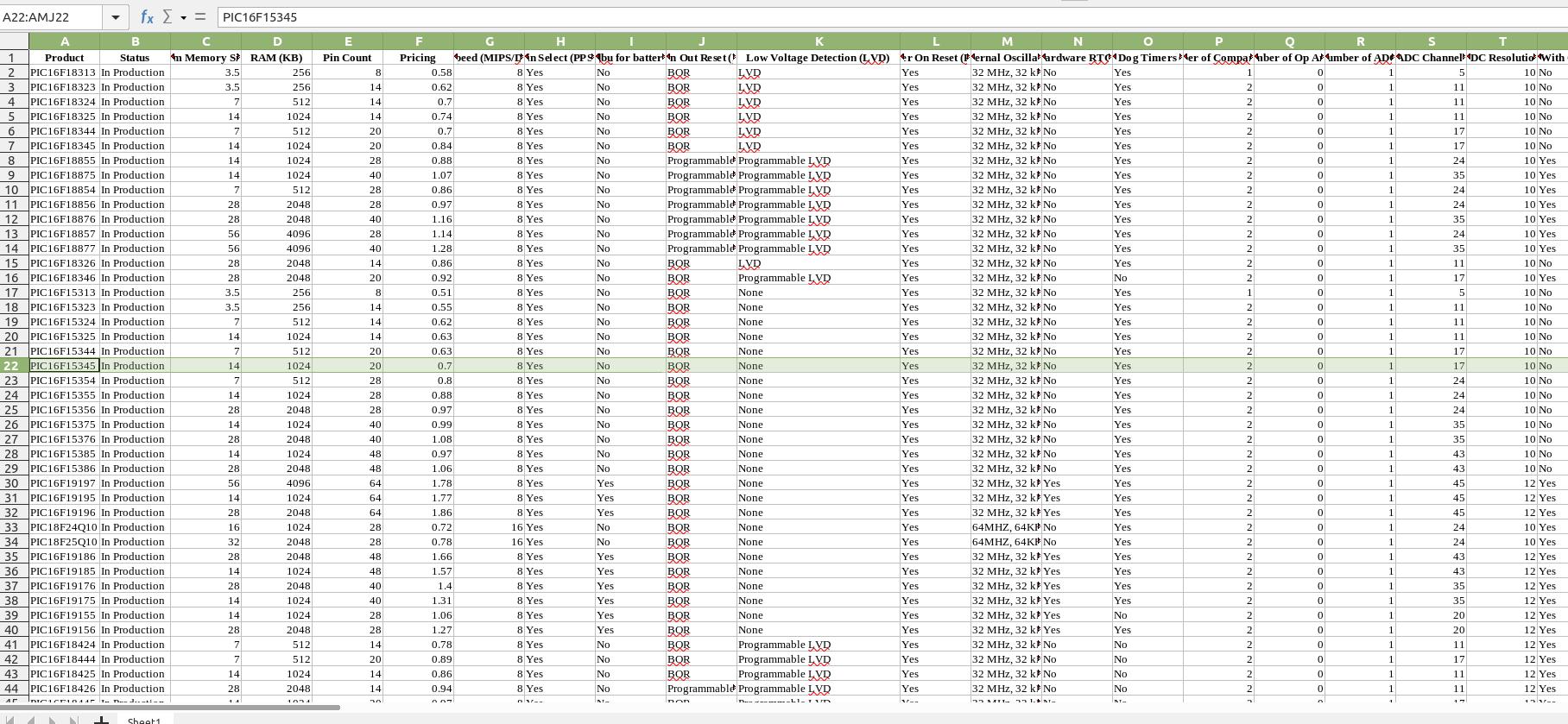Select column T header
This screenshot has height=724, width=1568.
[1502, 41]
